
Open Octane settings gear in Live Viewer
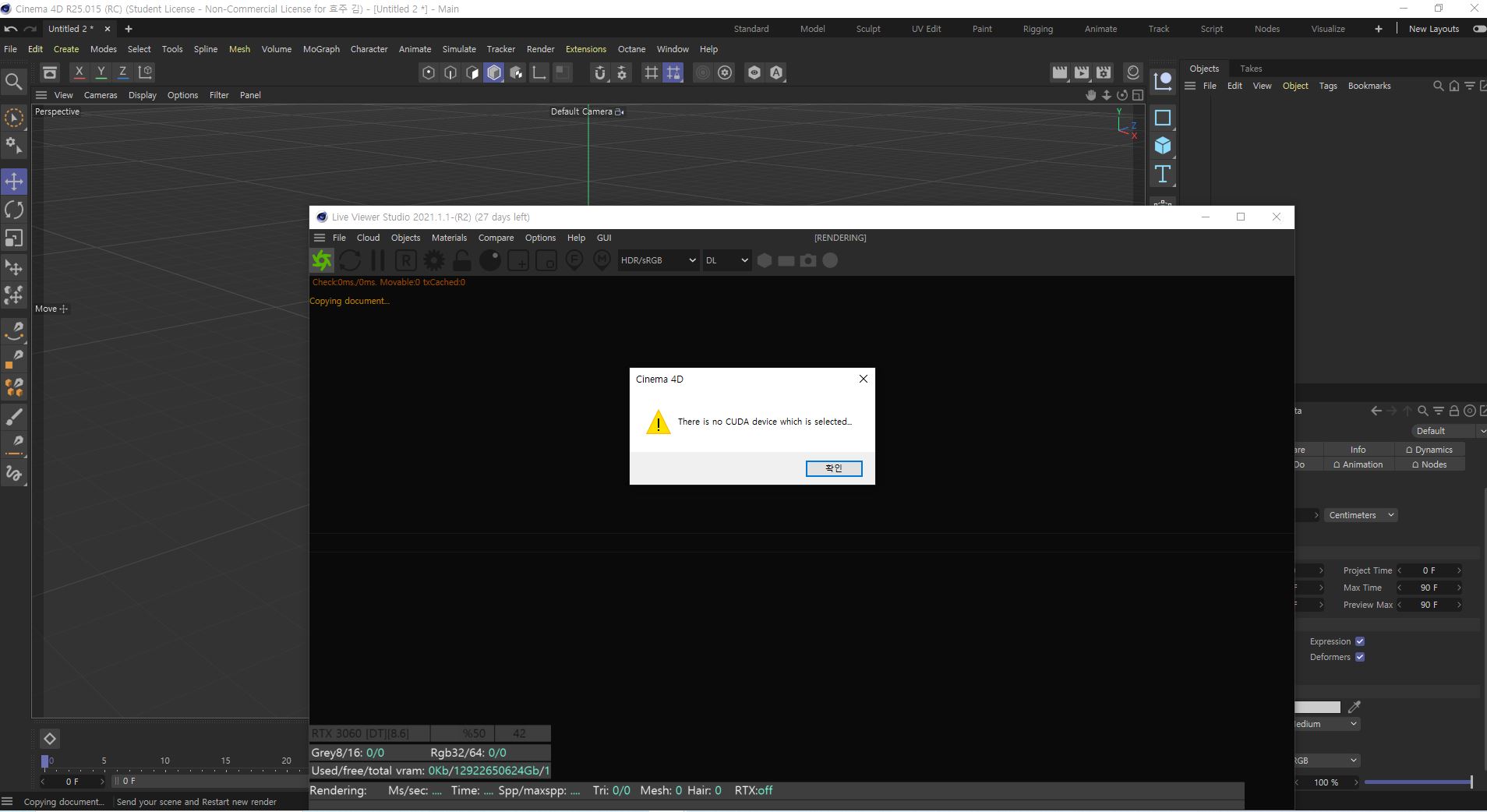pos(434,260)
